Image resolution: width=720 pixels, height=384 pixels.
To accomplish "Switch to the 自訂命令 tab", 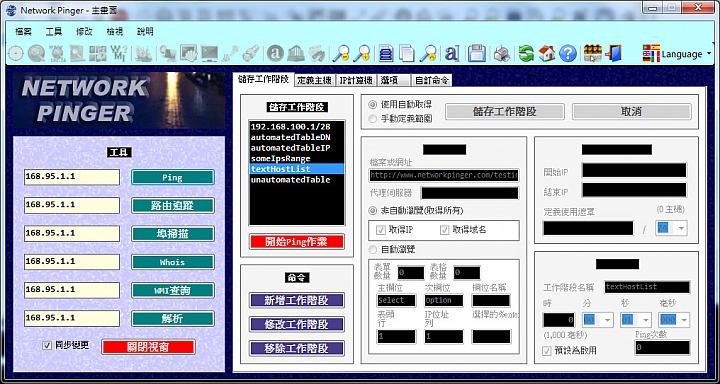I will point(432,80).
